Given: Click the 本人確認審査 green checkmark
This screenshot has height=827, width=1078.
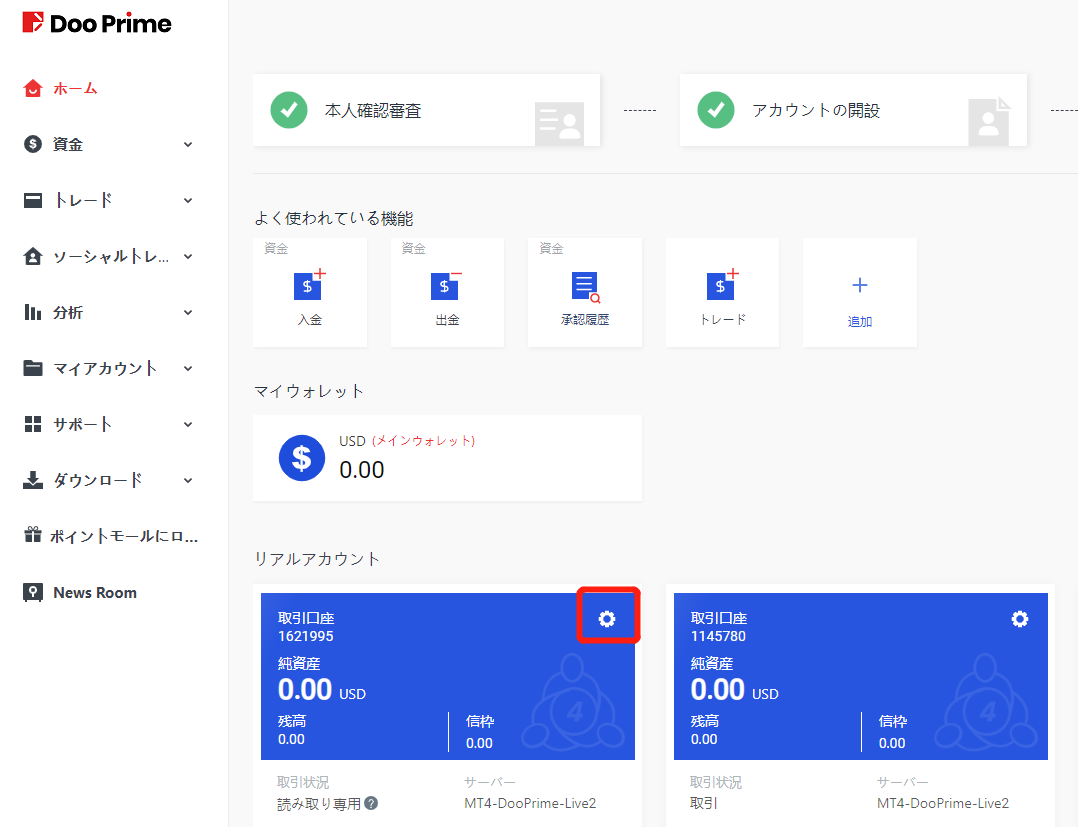Looking at the screenshot, I should pyautogui.click(x=289, y=110).
